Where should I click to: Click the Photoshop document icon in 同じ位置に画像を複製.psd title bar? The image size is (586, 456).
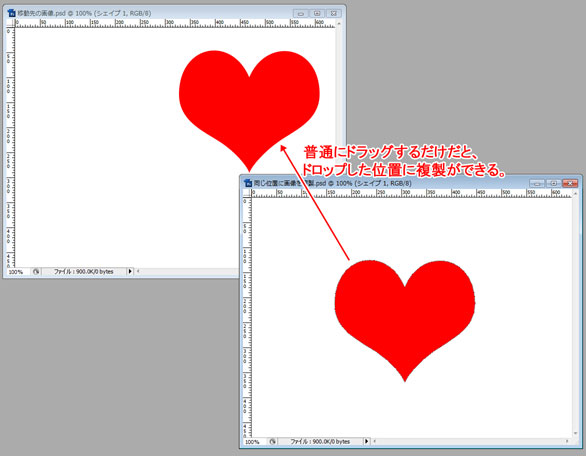pos(248,183)
